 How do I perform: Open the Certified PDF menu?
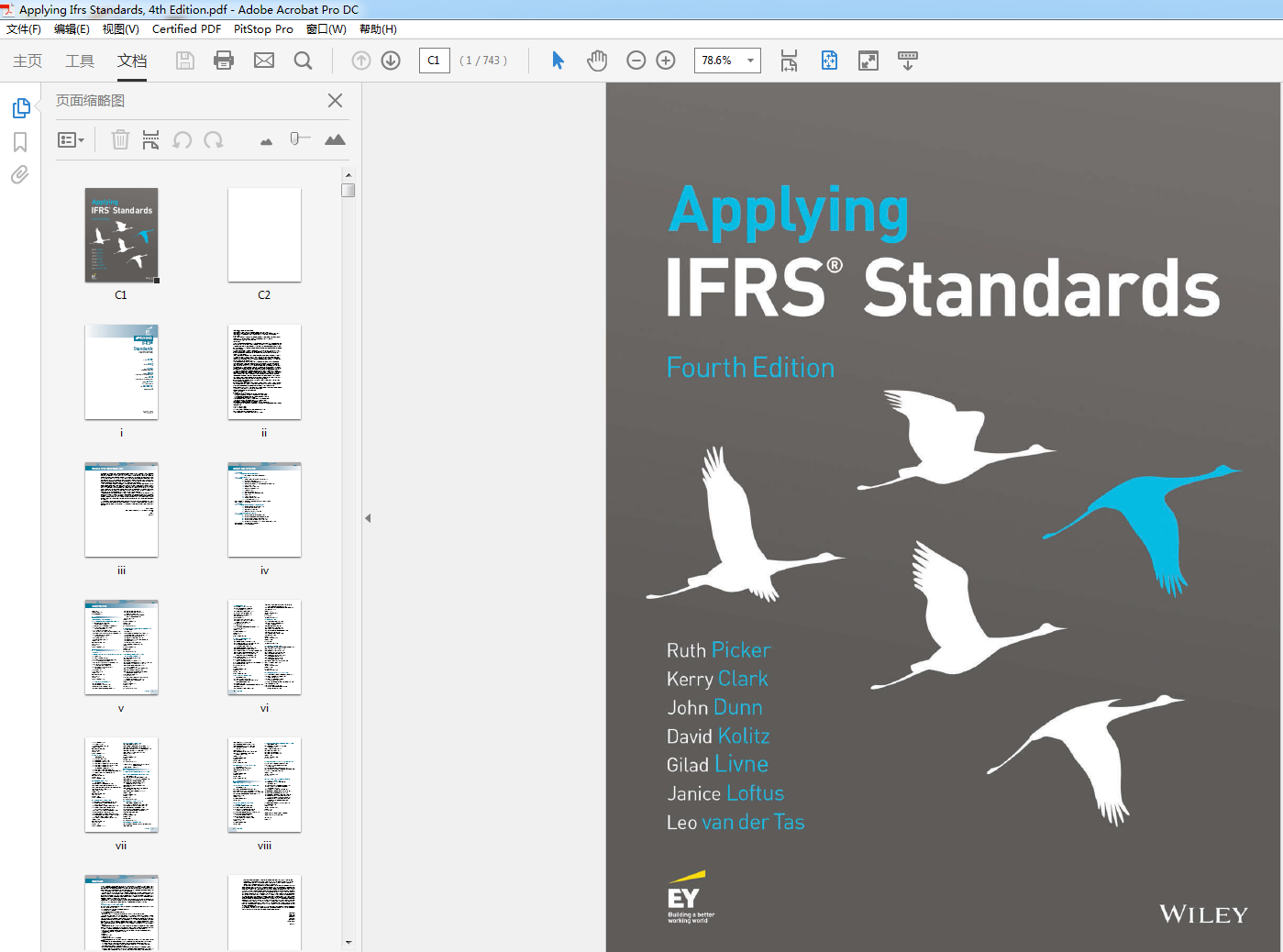[x=186, y=29]
